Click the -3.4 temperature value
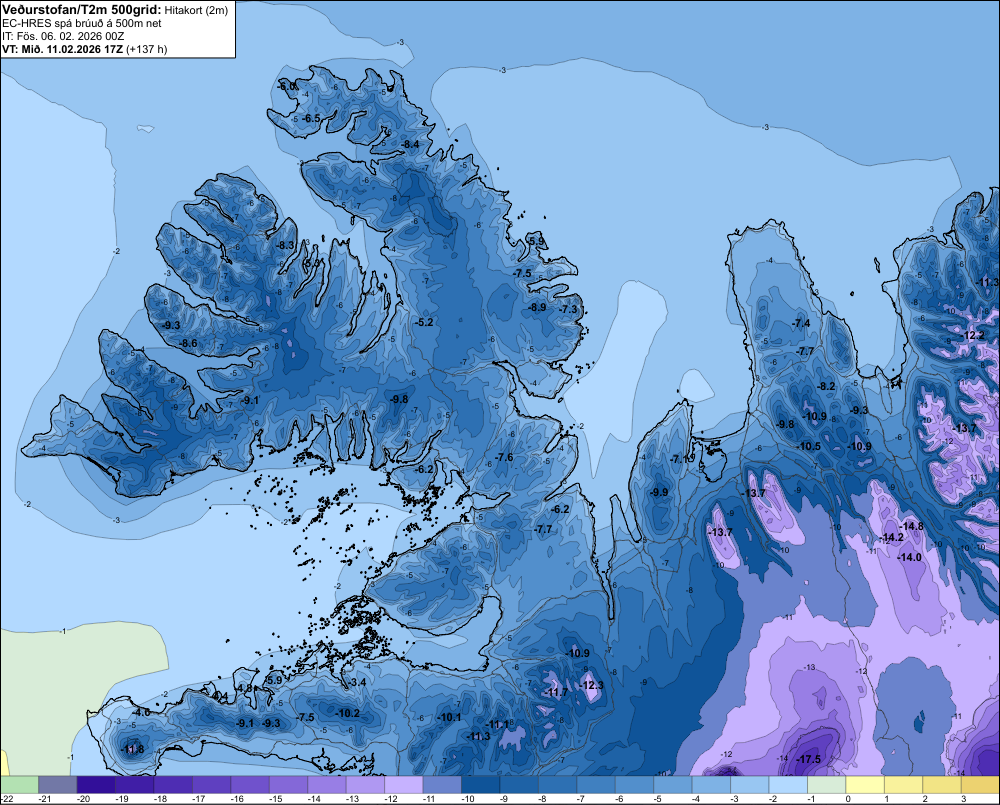The image size is (1000, 805). click(x=358, y=683)
